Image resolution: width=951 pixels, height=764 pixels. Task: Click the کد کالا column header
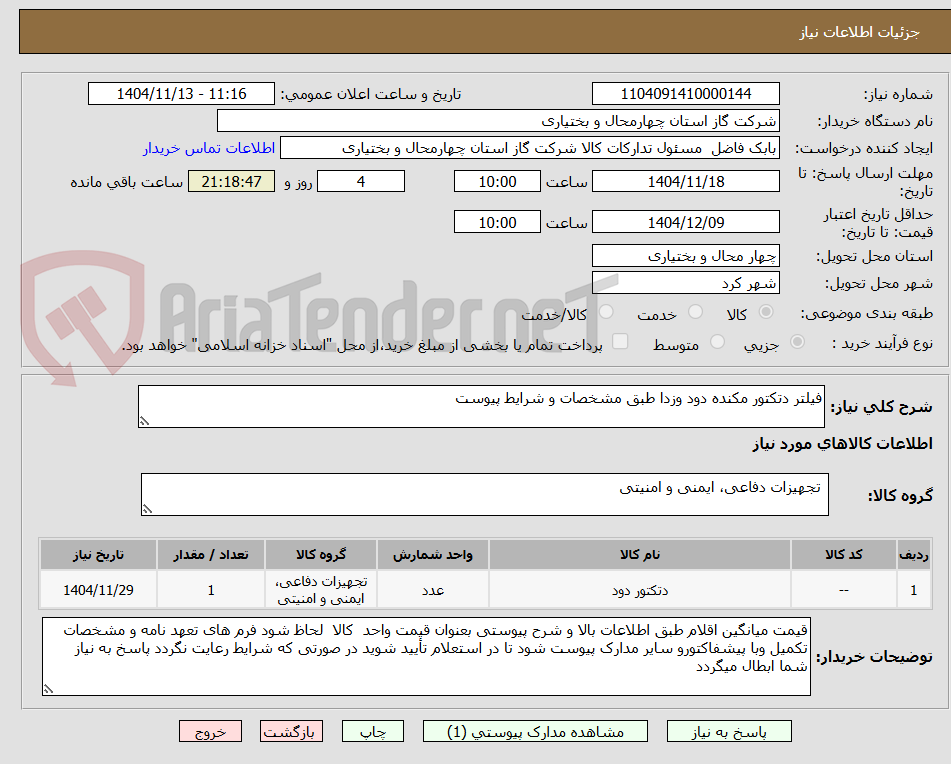[x=844, y=555]
